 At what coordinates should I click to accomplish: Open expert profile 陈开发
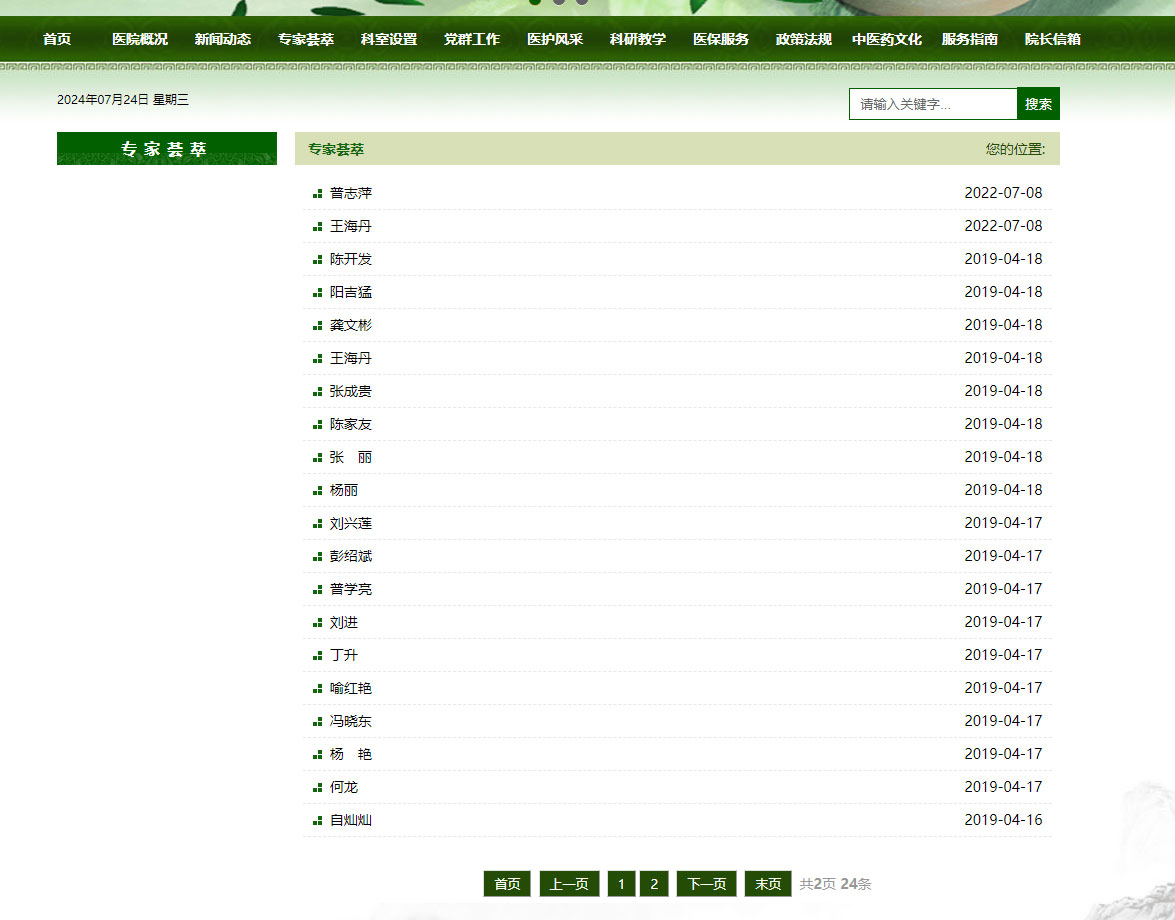[x=351, y=259]
